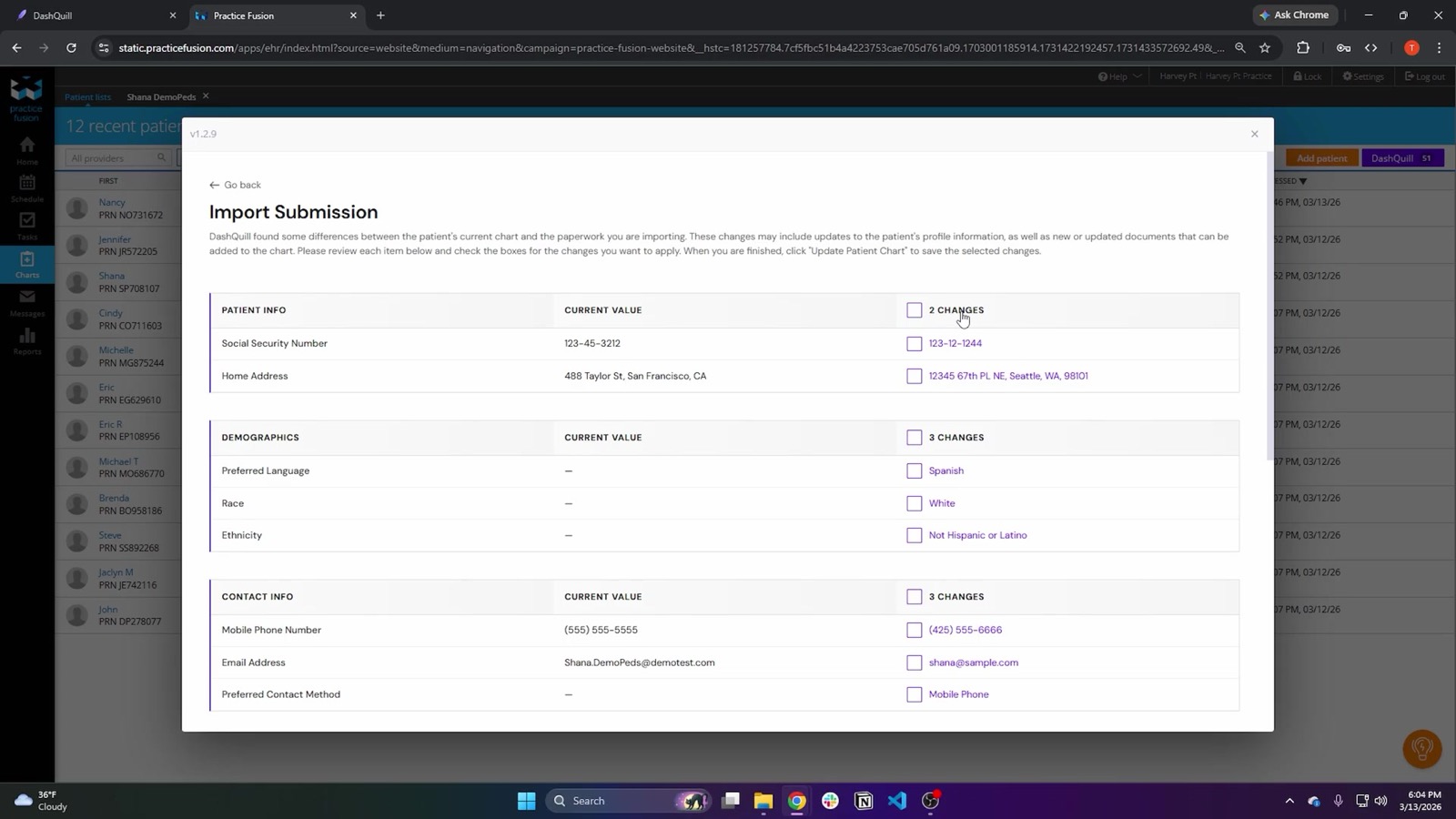Open the Windows Start menu
This screenshot has width=1456, height=819.
tap(526, 801)
